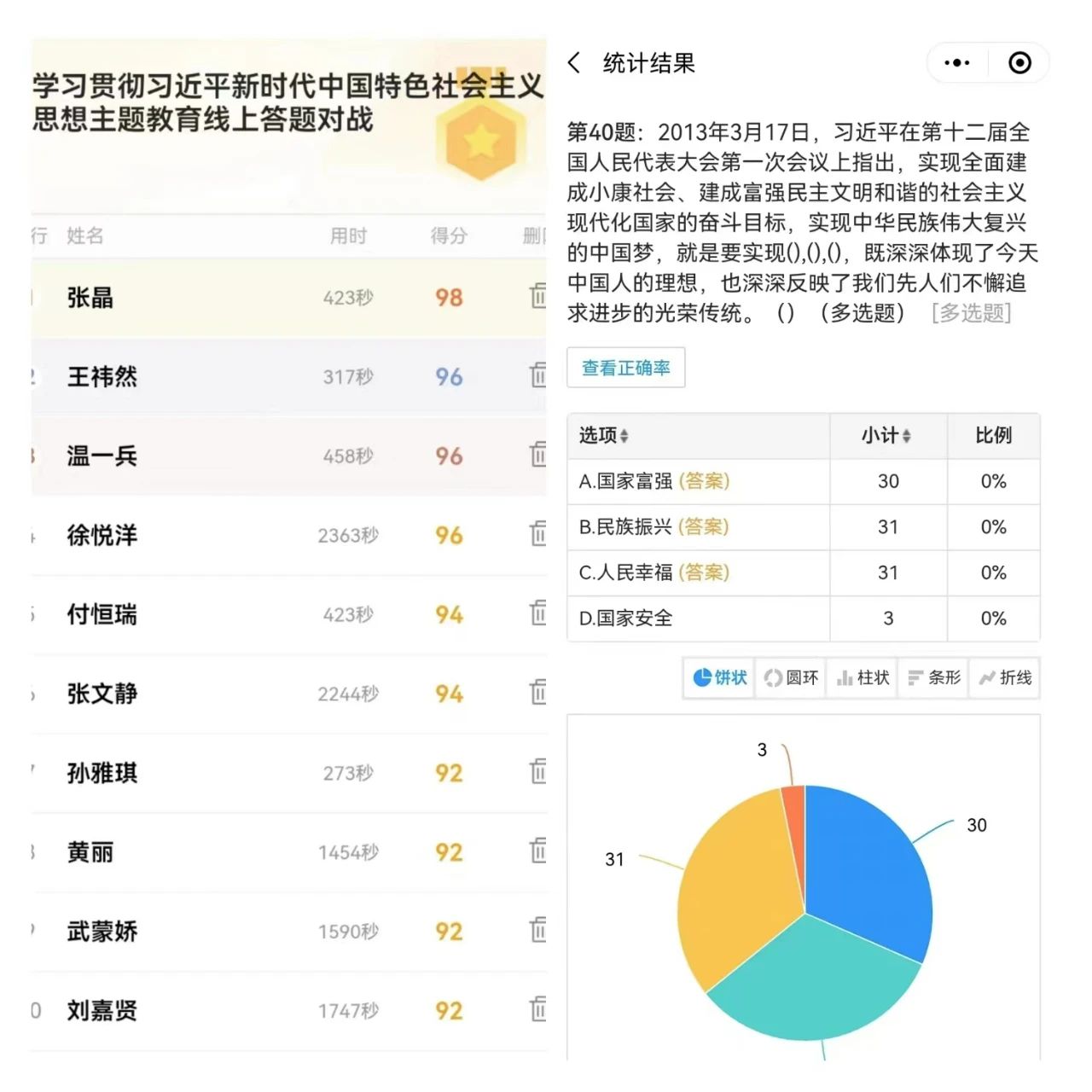This screenshot has width=1092, height=1092.
Task: Sort table by 选项 column arrows
Action: click(624, 436)
